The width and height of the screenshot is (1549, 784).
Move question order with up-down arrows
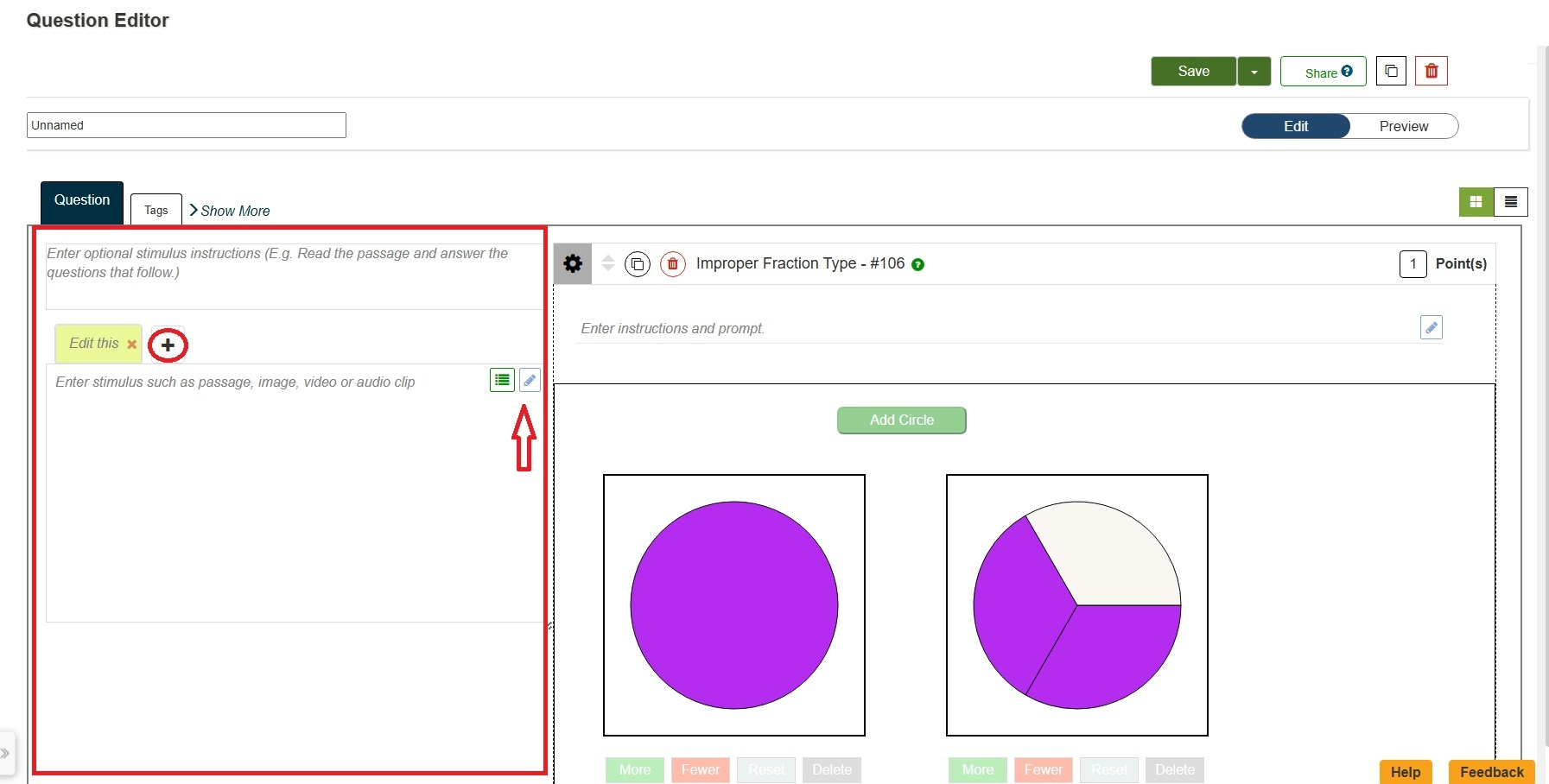pyautogui.click(x=608, y=263)
